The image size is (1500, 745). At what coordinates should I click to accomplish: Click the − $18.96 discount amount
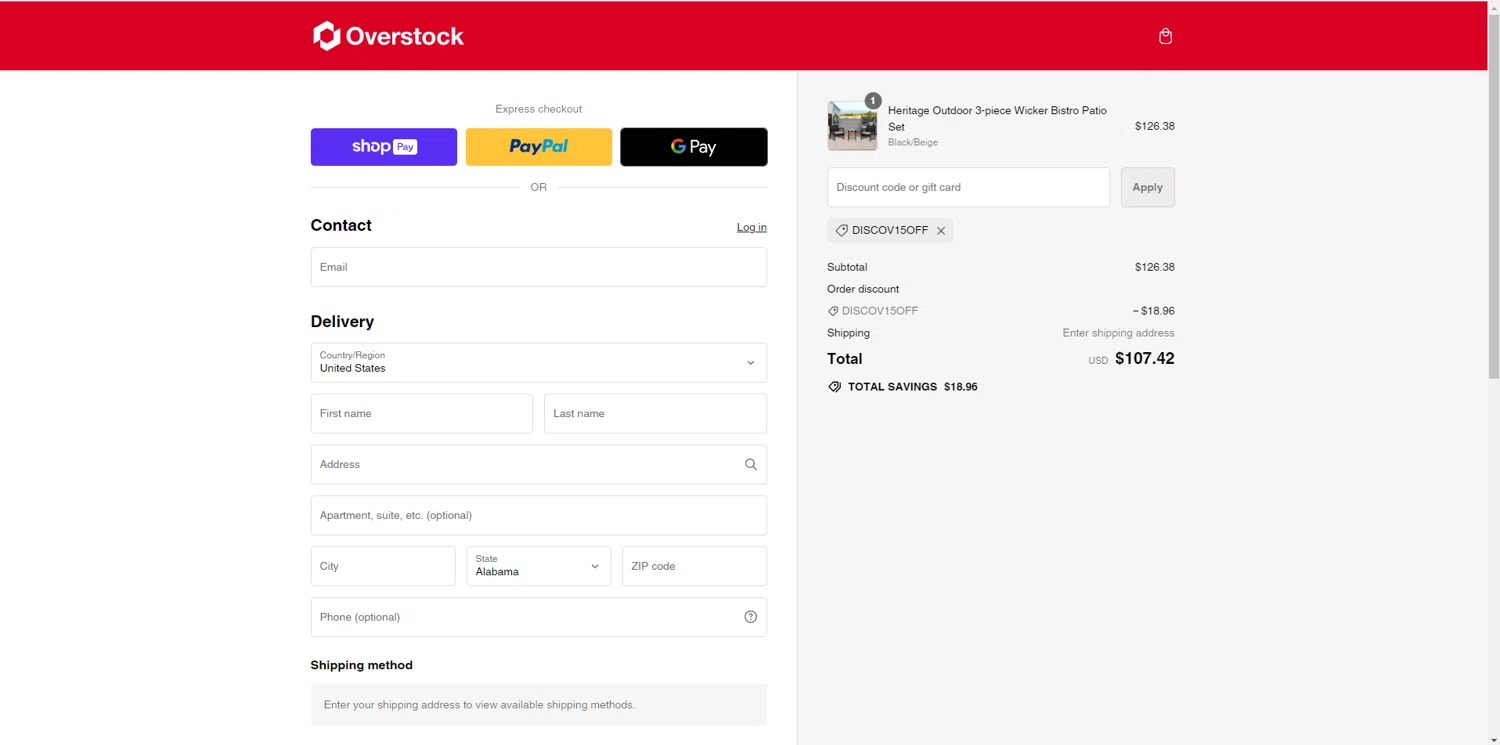click(x=1154, y=311)
